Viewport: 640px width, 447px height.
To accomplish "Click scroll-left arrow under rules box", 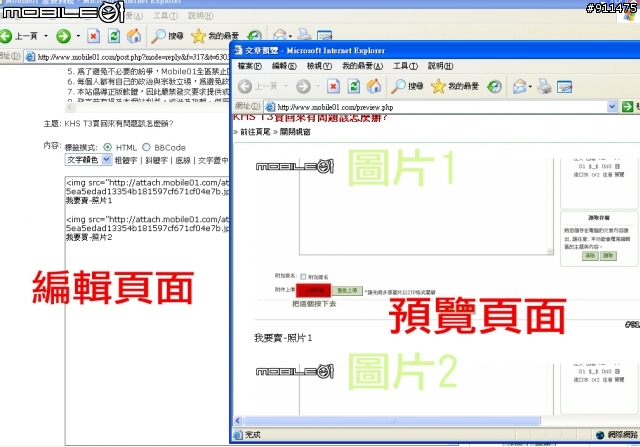I will click(70, 107).
